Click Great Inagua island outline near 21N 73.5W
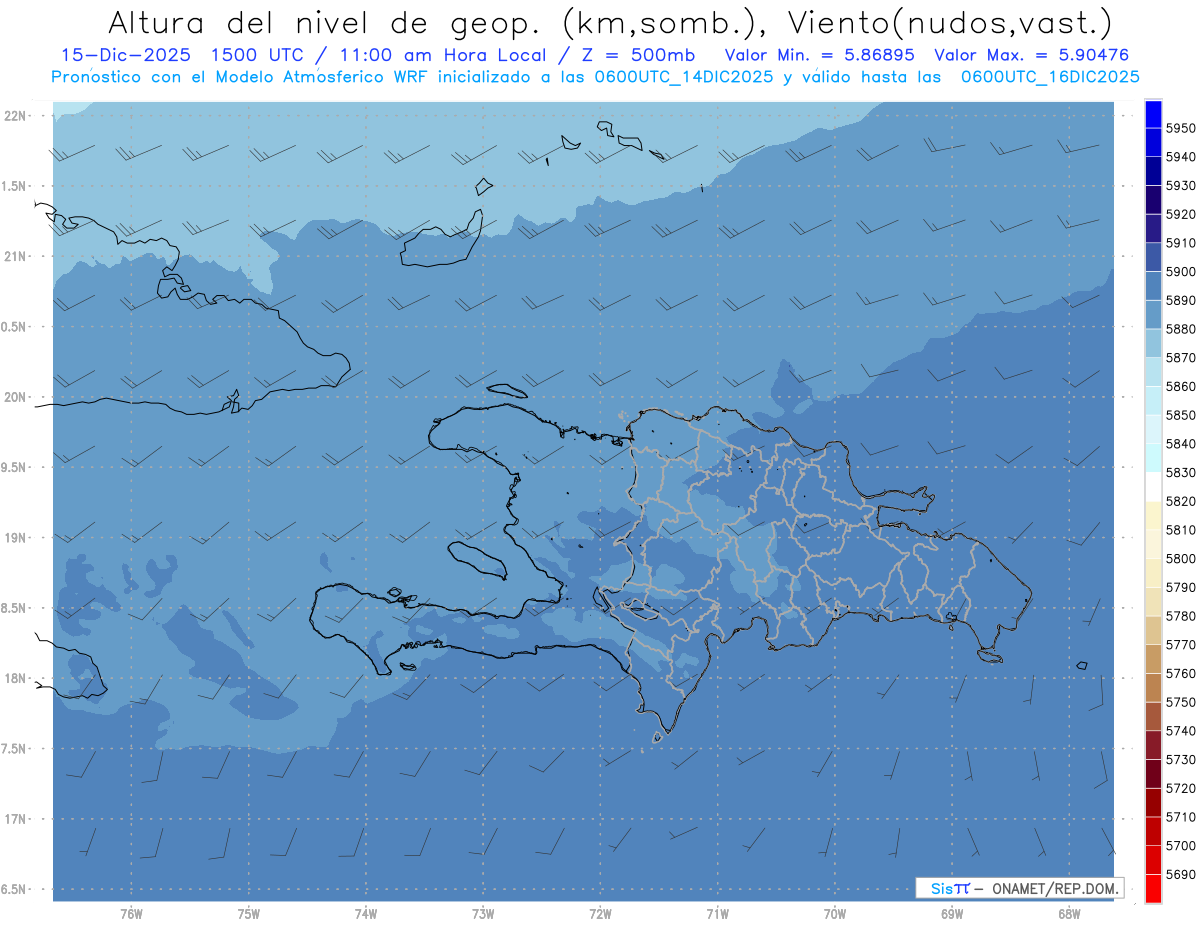 pyautogui.click(x=442, y=238)
